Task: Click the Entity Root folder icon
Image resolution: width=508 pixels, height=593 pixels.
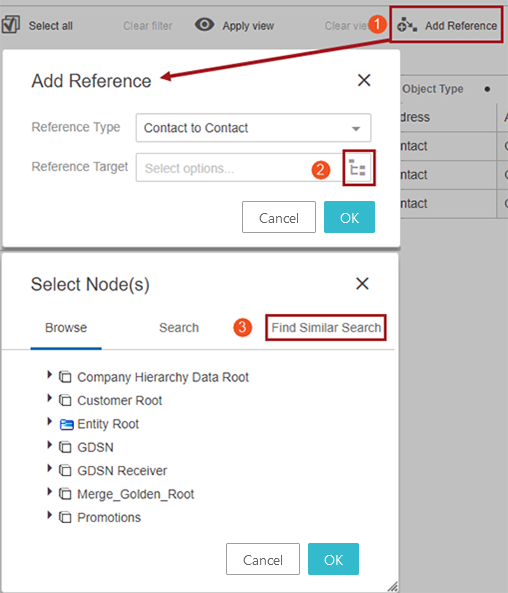Action: pos(66,424)
